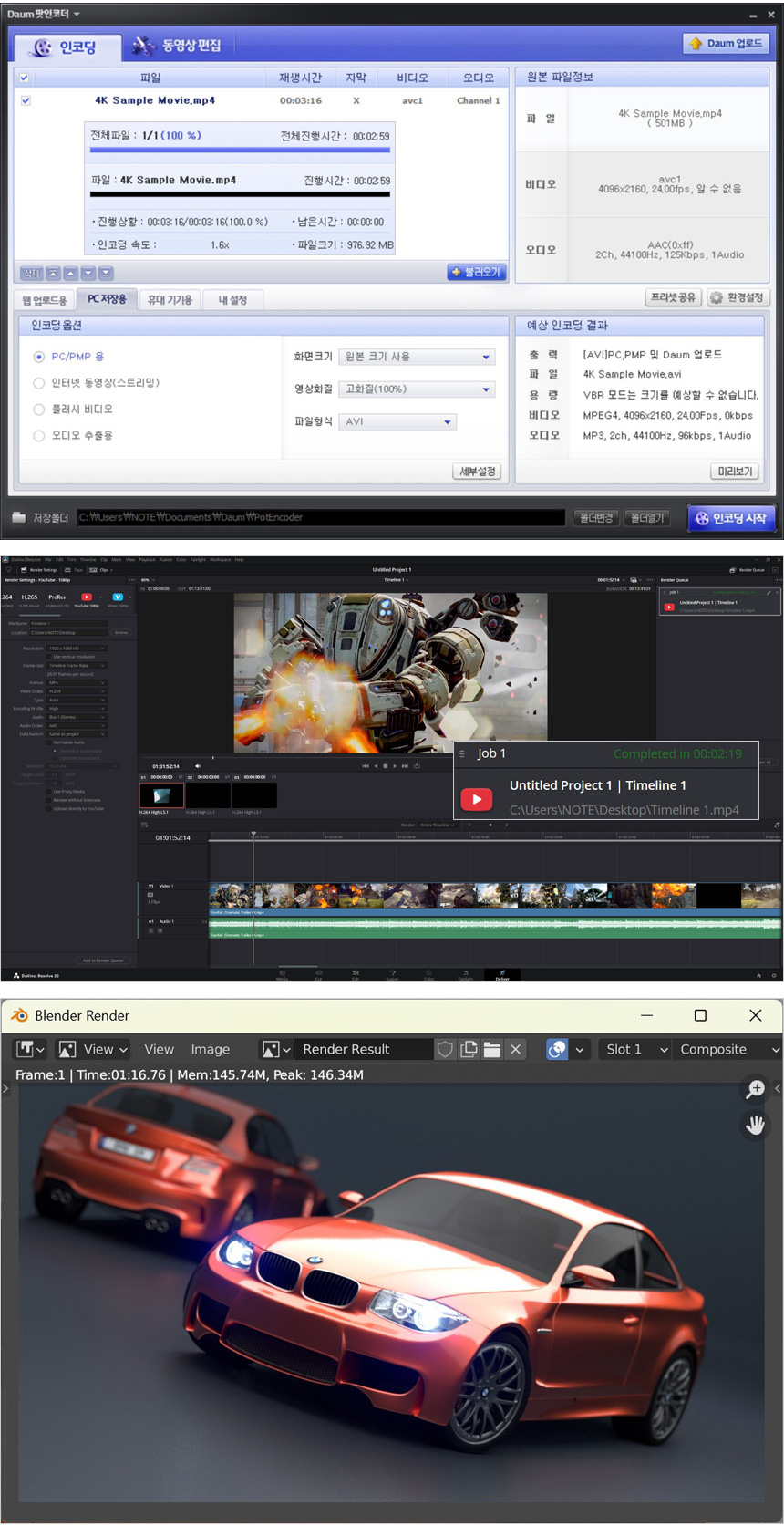Open image folder icon beside Render Result
This screenshot has height=1526, width=784.
(492, 1049)
